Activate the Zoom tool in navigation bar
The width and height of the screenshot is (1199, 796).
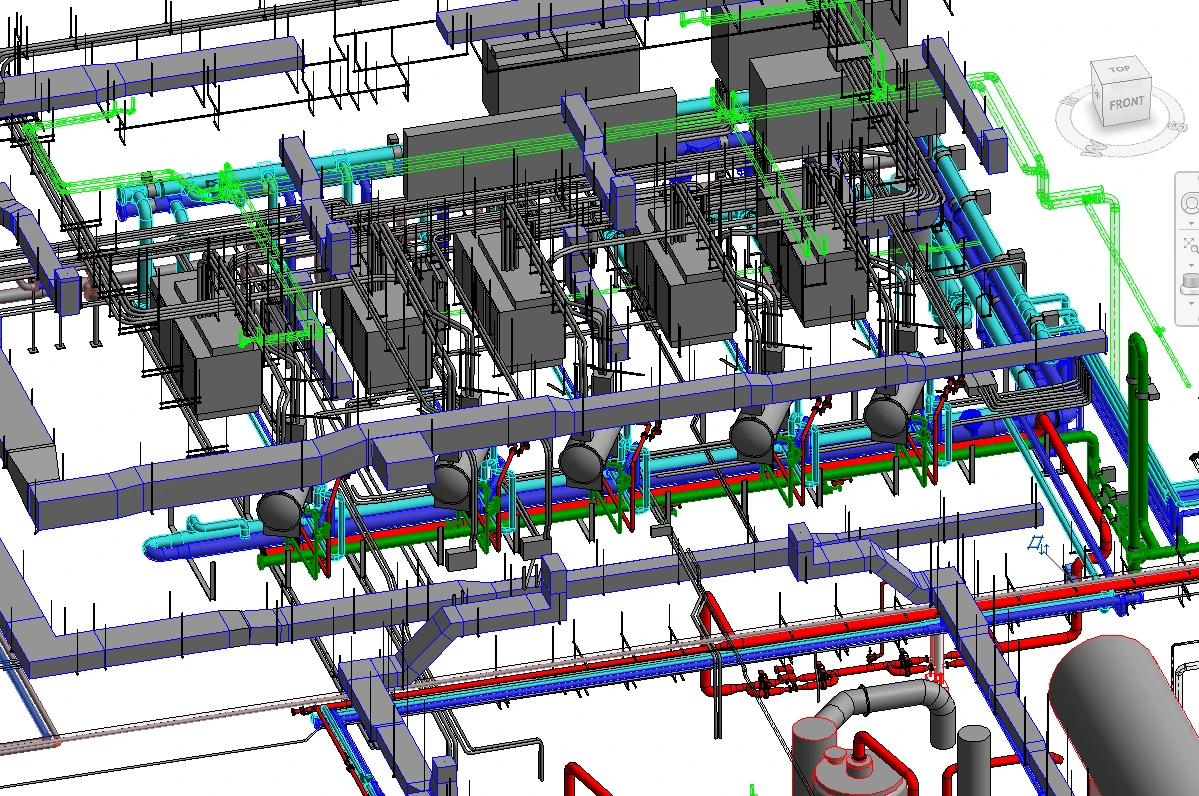(1190, 245)
